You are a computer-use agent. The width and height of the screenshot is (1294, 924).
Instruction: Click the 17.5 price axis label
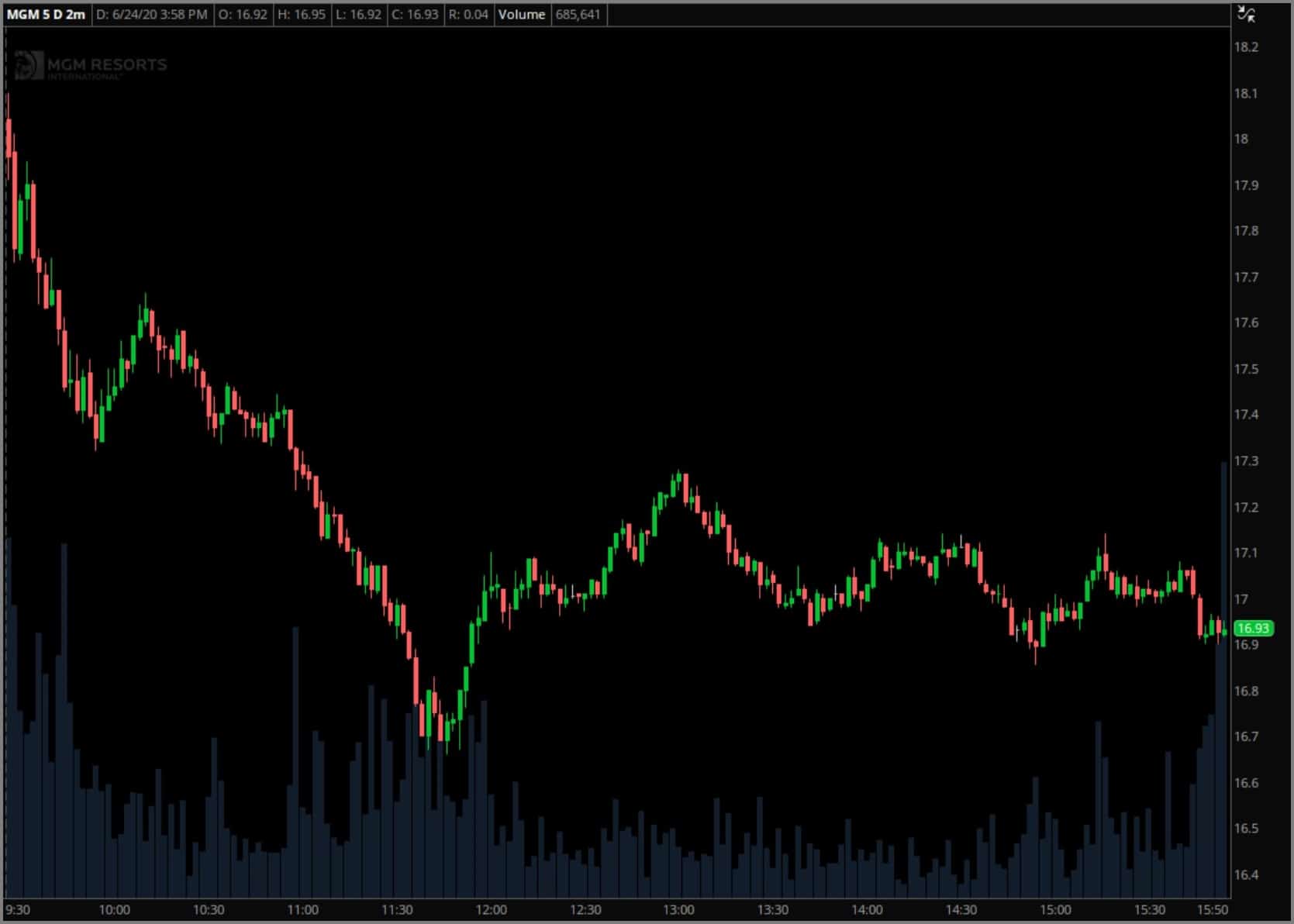pos(1246,369)
